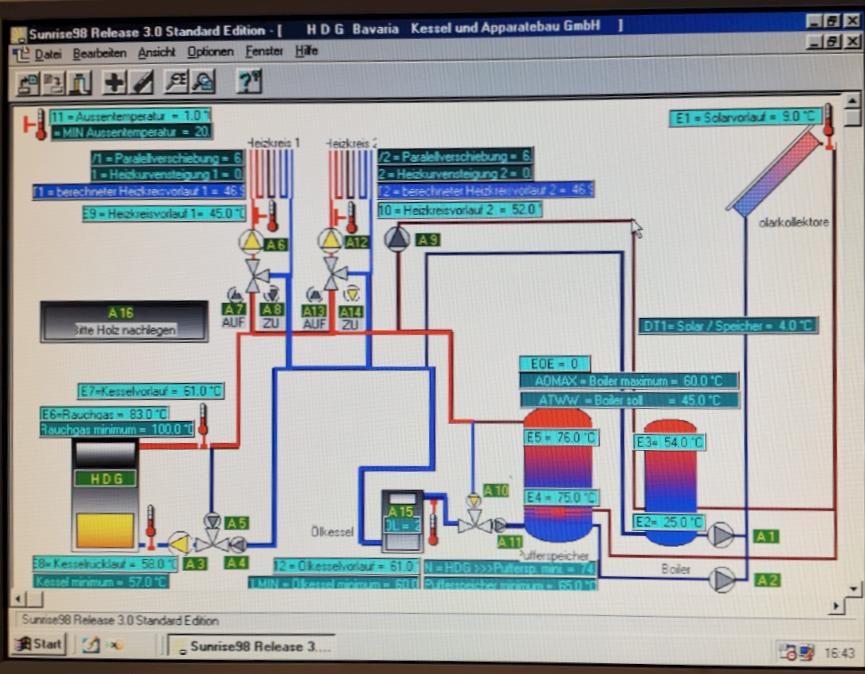Open the Hilfe menu
The width and height of the screenshot is (865, 674).
(306, 51)
